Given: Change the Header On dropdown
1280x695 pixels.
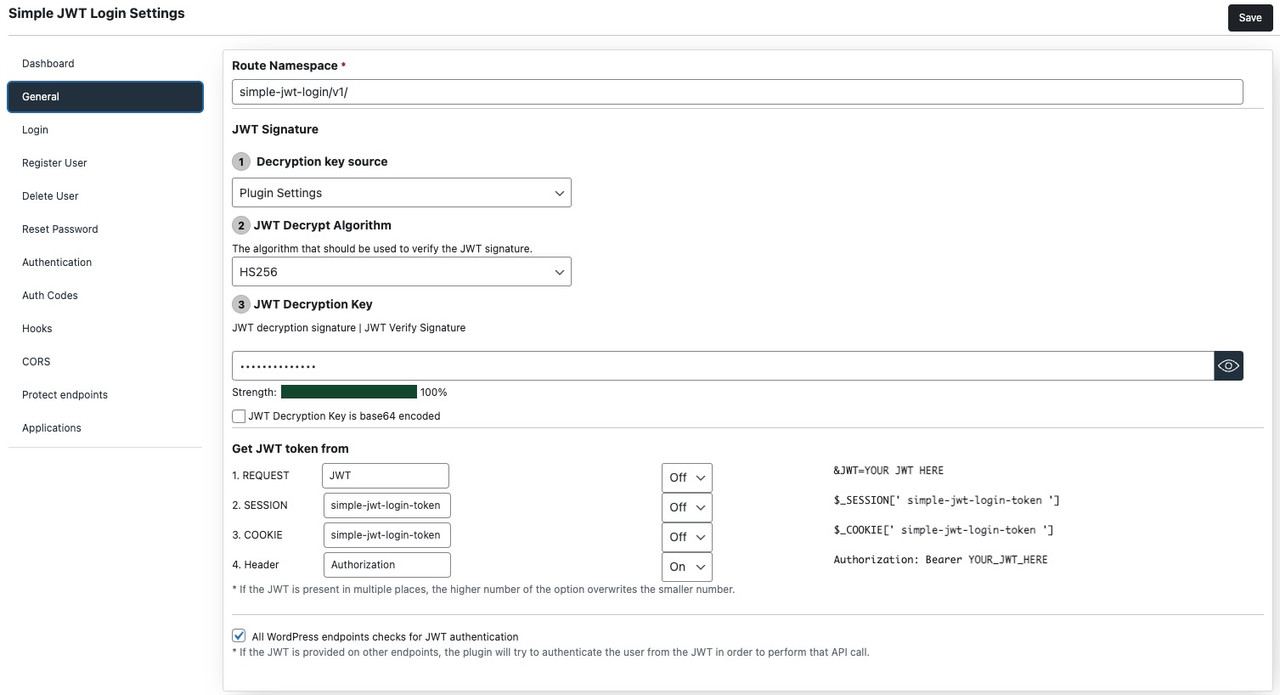Looking at the screenshot, I should (687, 567).
